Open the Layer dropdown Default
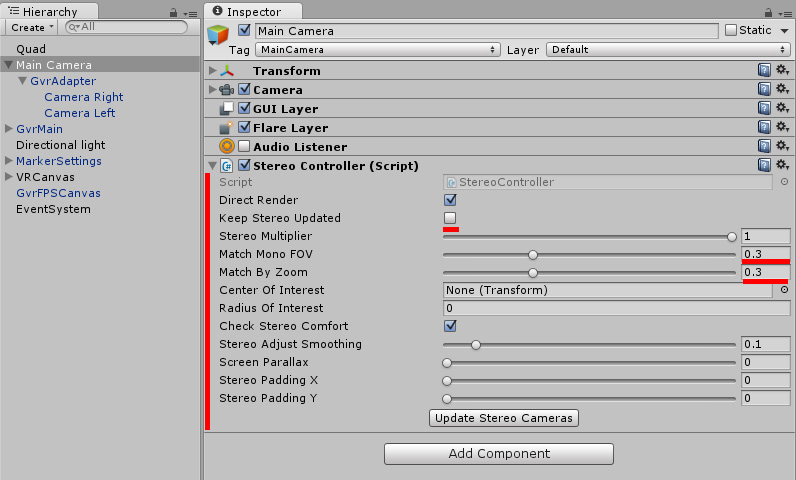This screenshot has height=480, width=796. click(x=668, y=49)
